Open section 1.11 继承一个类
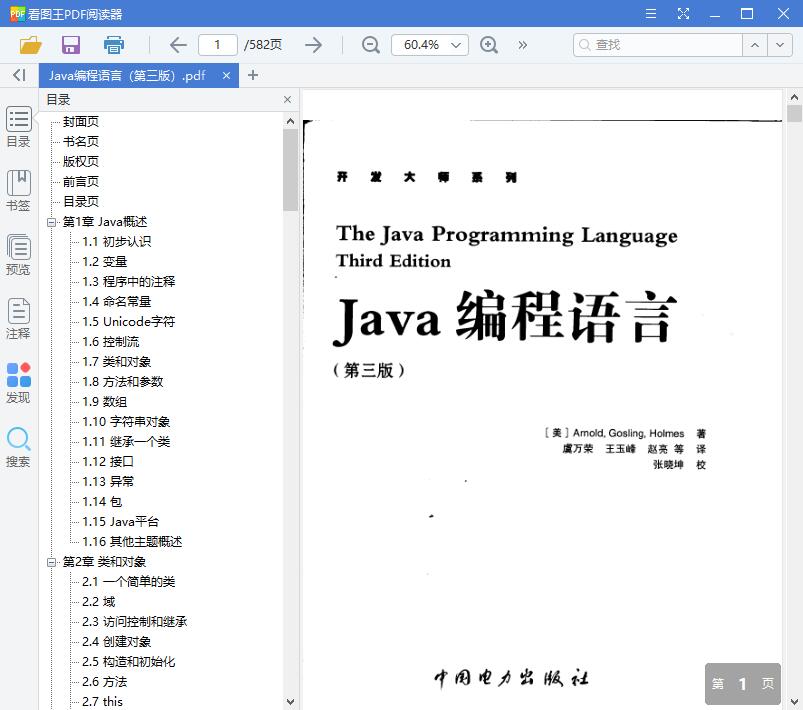The width and height of the screenshot is (803, 710). [x=126, y=442]
